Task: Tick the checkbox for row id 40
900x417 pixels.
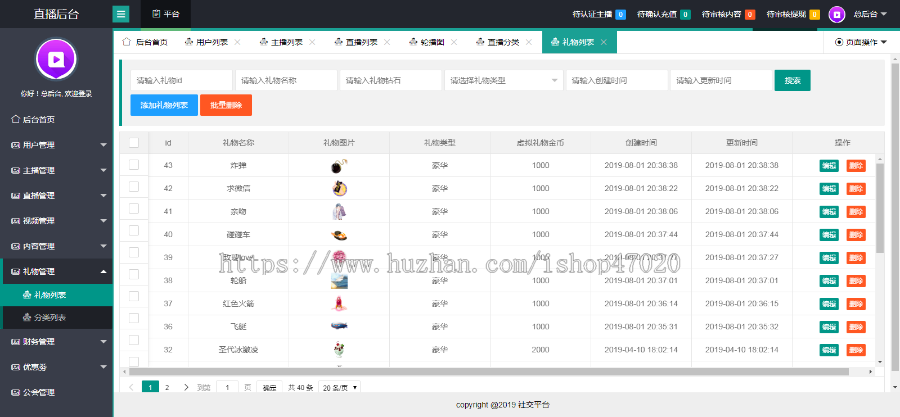Action: pos(134,231)
